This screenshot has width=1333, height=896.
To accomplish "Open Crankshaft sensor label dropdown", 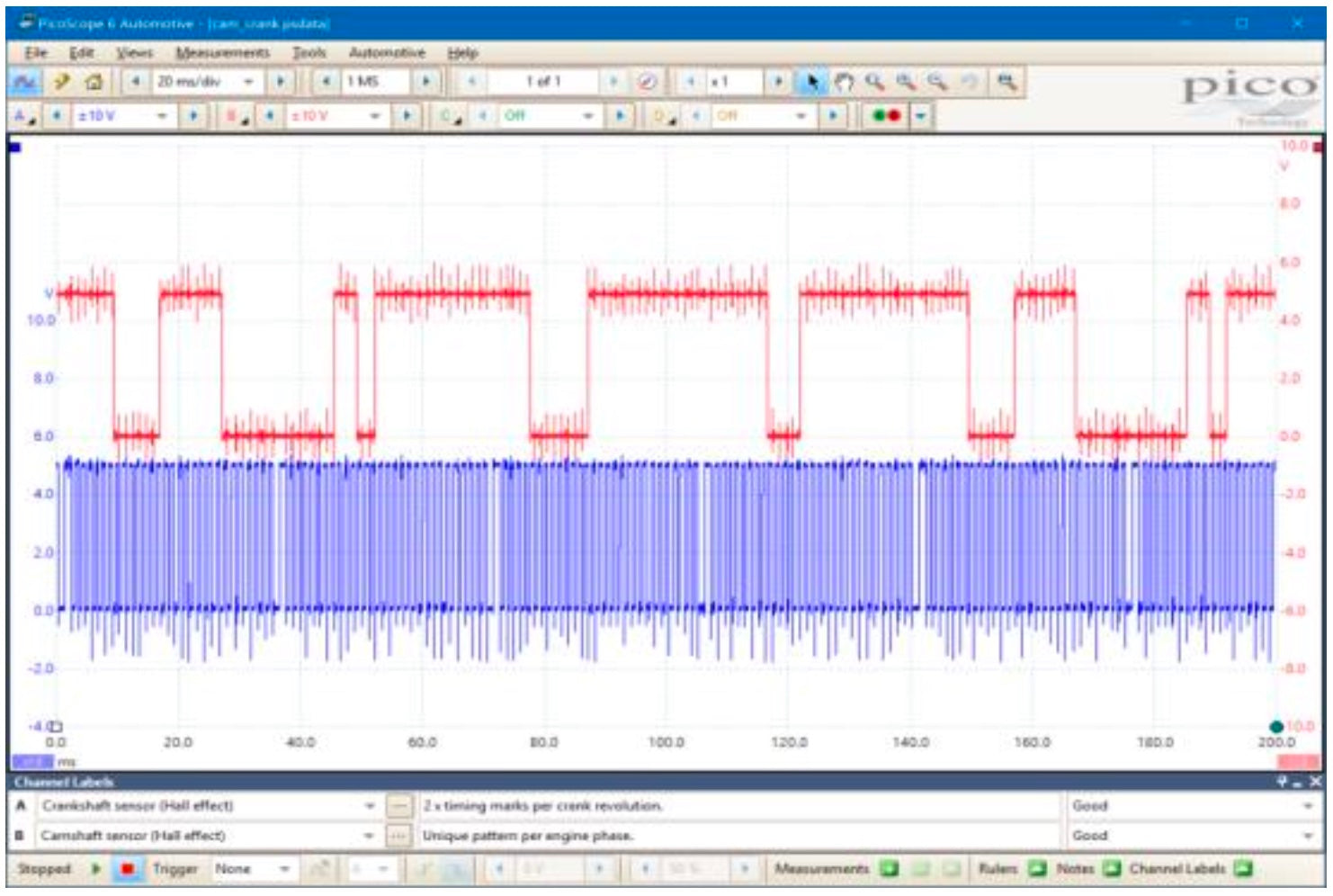I will click(369, 806).
